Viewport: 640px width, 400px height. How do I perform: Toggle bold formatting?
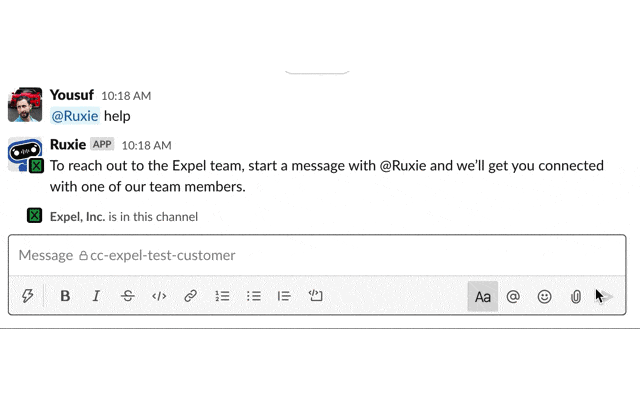[65, 296]
